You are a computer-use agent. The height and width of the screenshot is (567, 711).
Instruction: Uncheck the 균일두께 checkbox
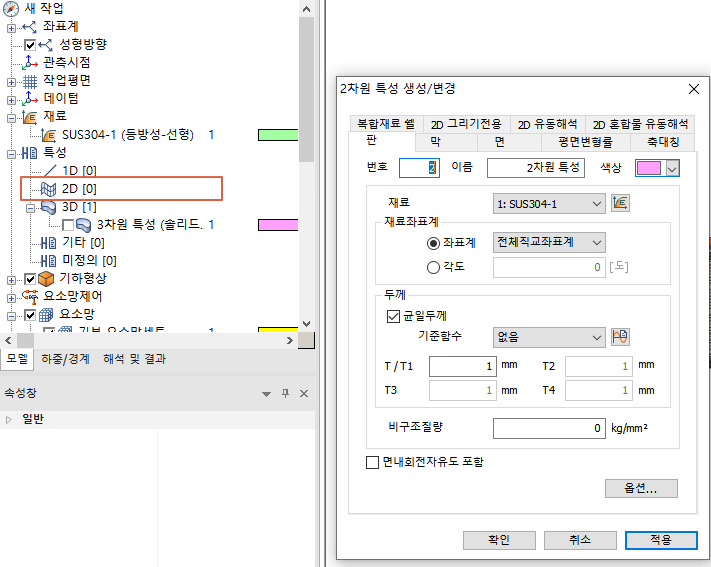(393, 316)
